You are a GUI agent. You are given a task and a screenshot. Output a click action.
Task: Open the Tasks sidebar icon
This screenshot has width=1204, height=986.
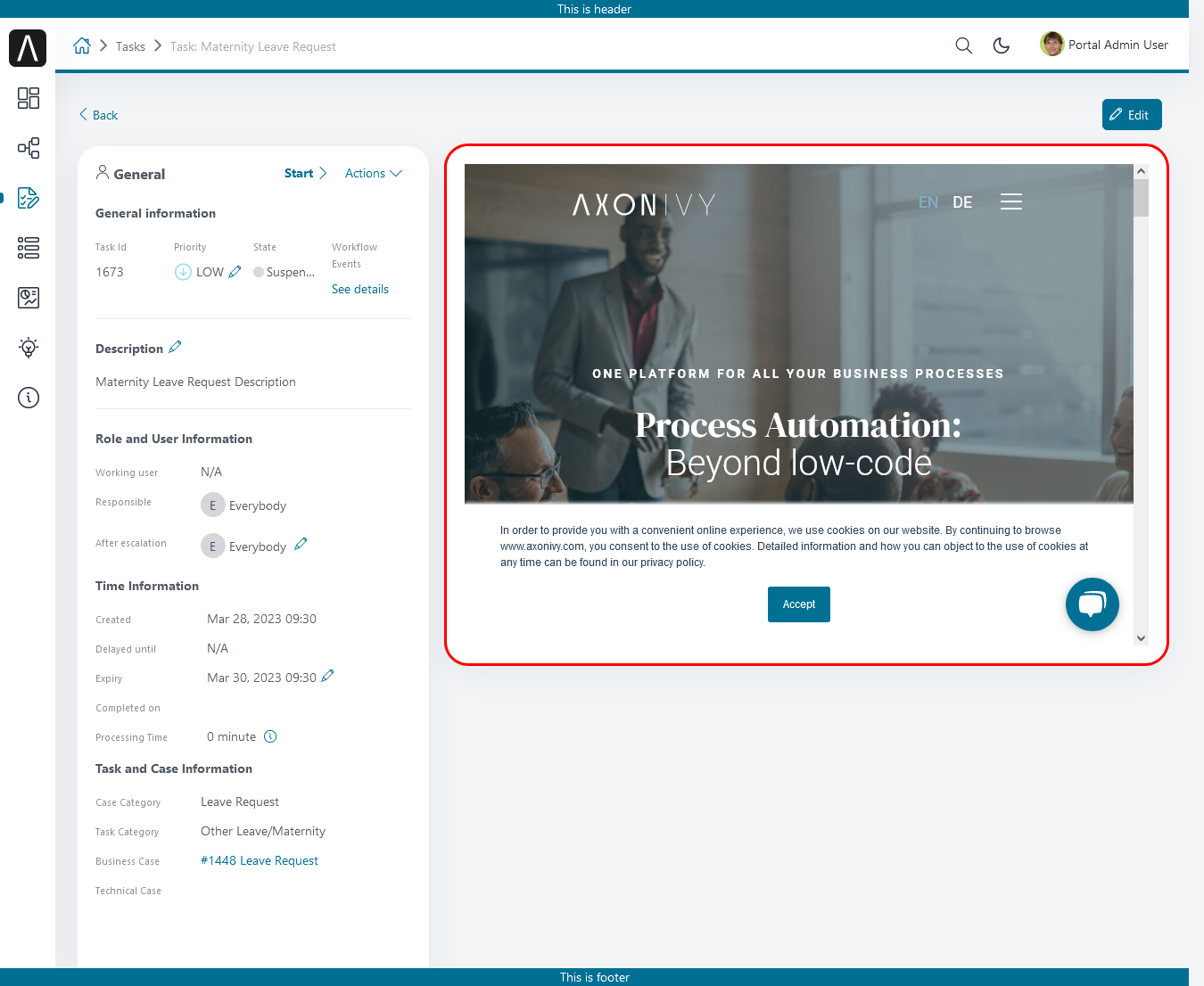pyautogui.click(x=29, y=198)
